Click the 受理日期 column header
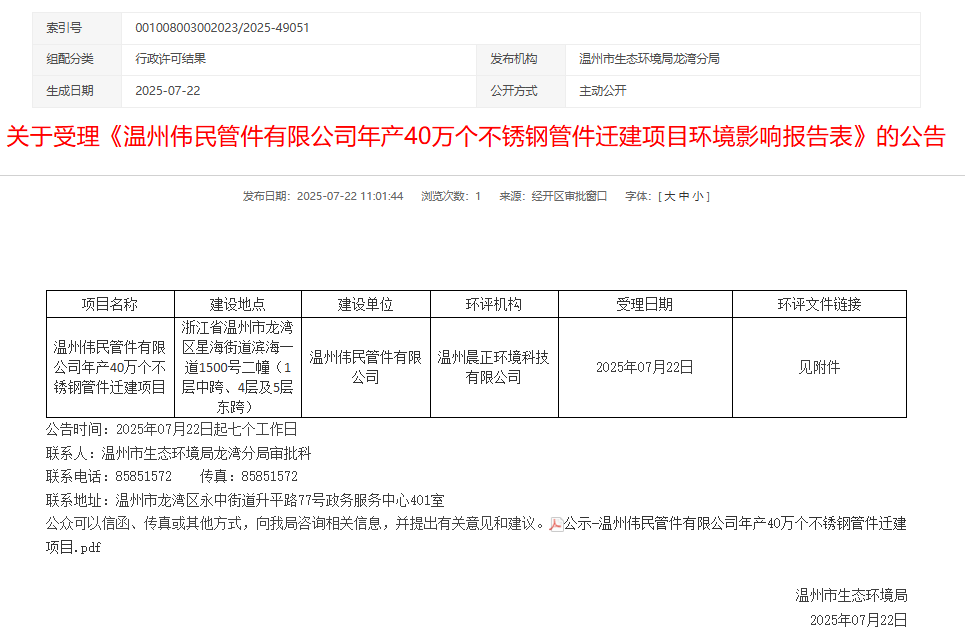The width and height of the screenshot is (965, 639). tap(645, 304)
